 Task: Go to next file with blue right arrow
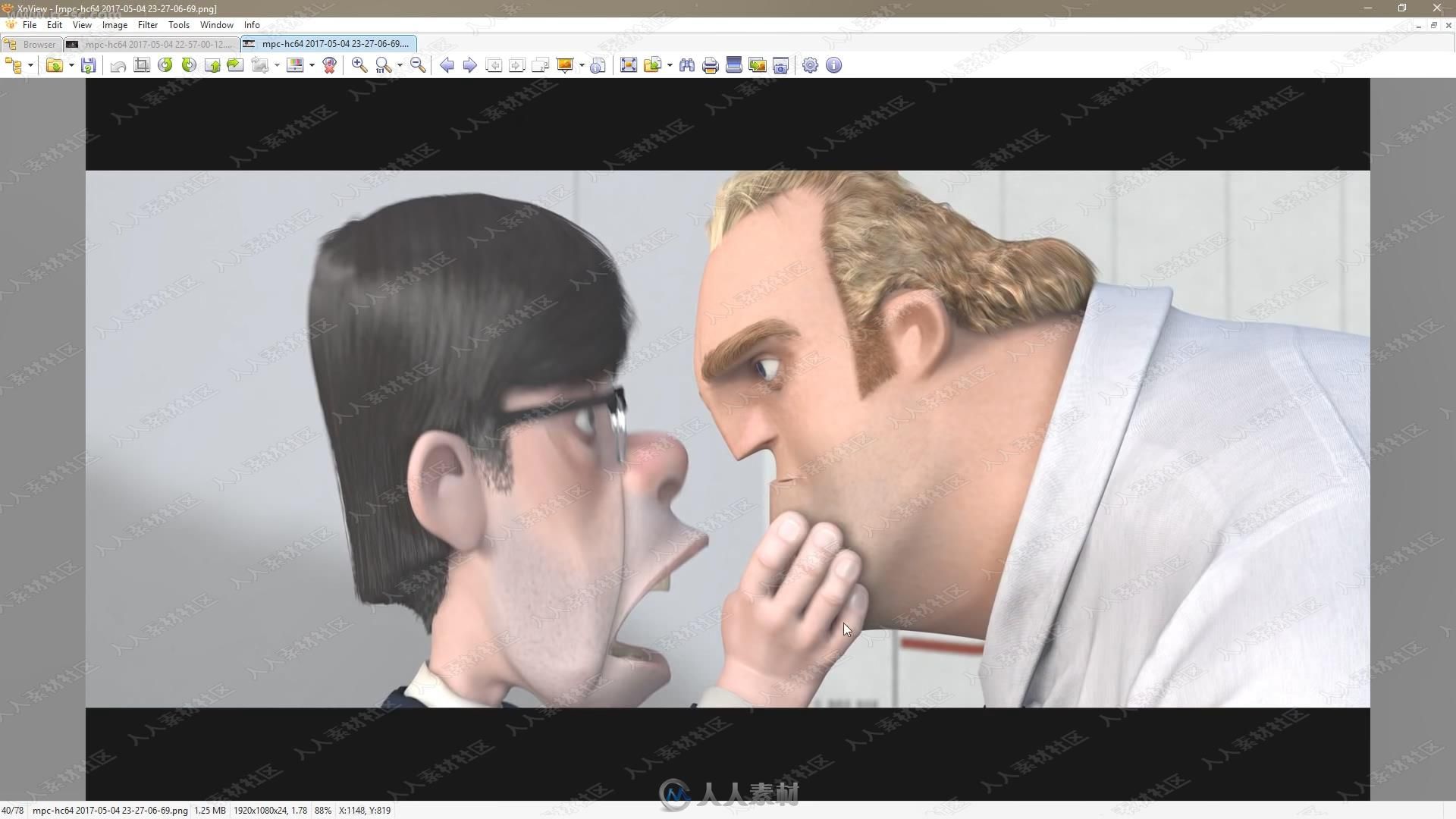(x=470, y=65)
